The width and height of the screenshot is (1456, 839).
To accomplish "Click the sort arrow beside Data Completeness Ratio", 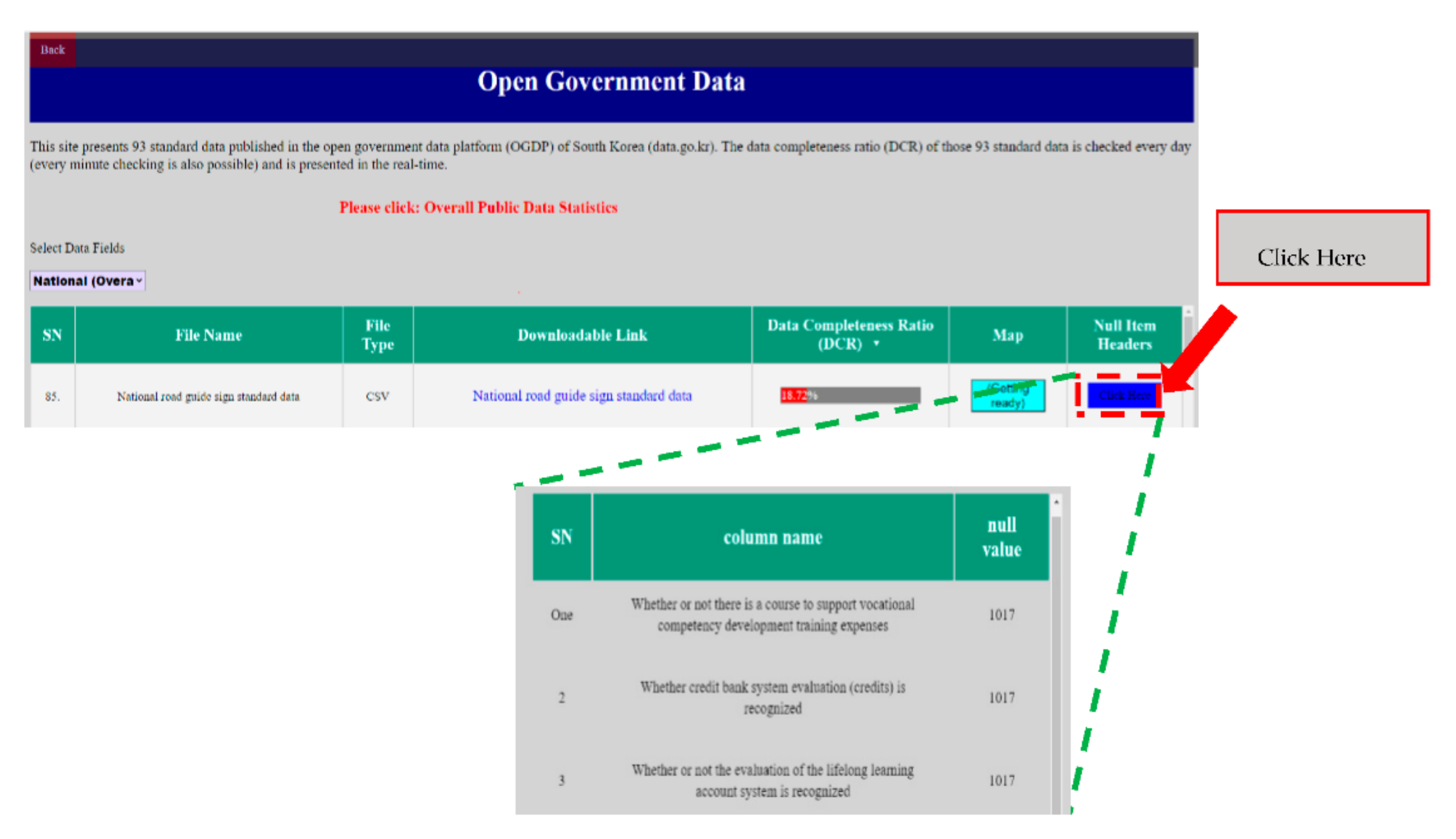I will tap(876, 343).
